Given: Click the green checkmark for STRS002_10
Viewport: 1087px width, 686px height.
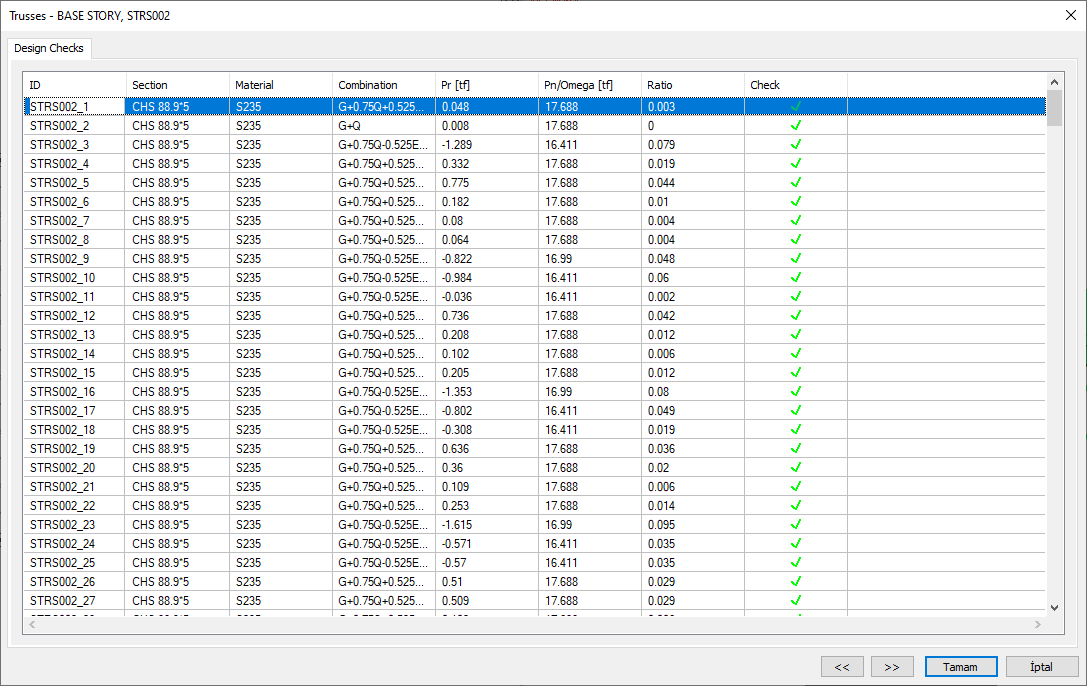Looking at the screenshot, I should pyautogui.click(x=796, y=278).
